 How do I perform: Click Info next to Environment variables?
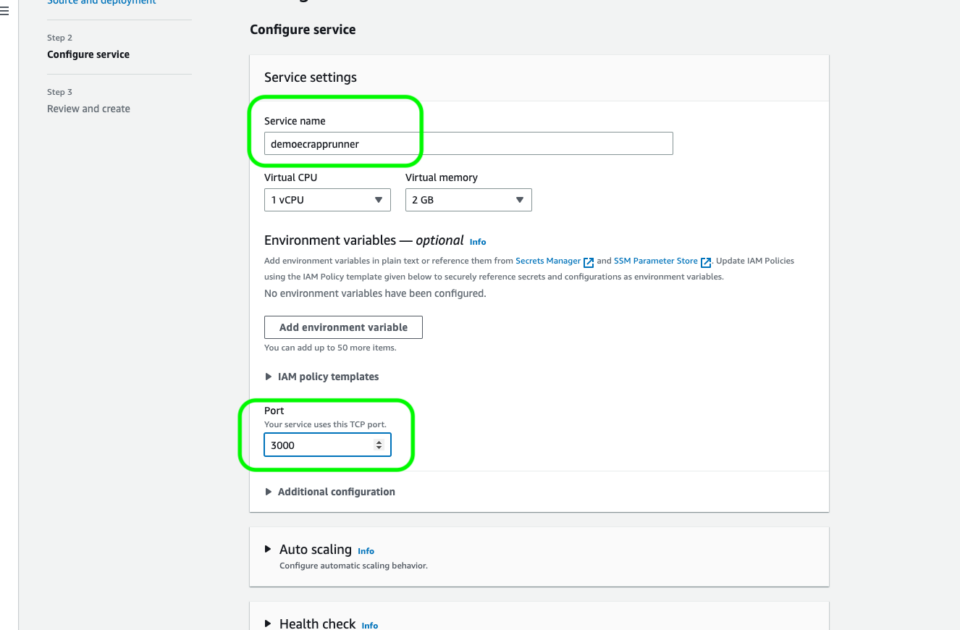(x=477, y=241)
